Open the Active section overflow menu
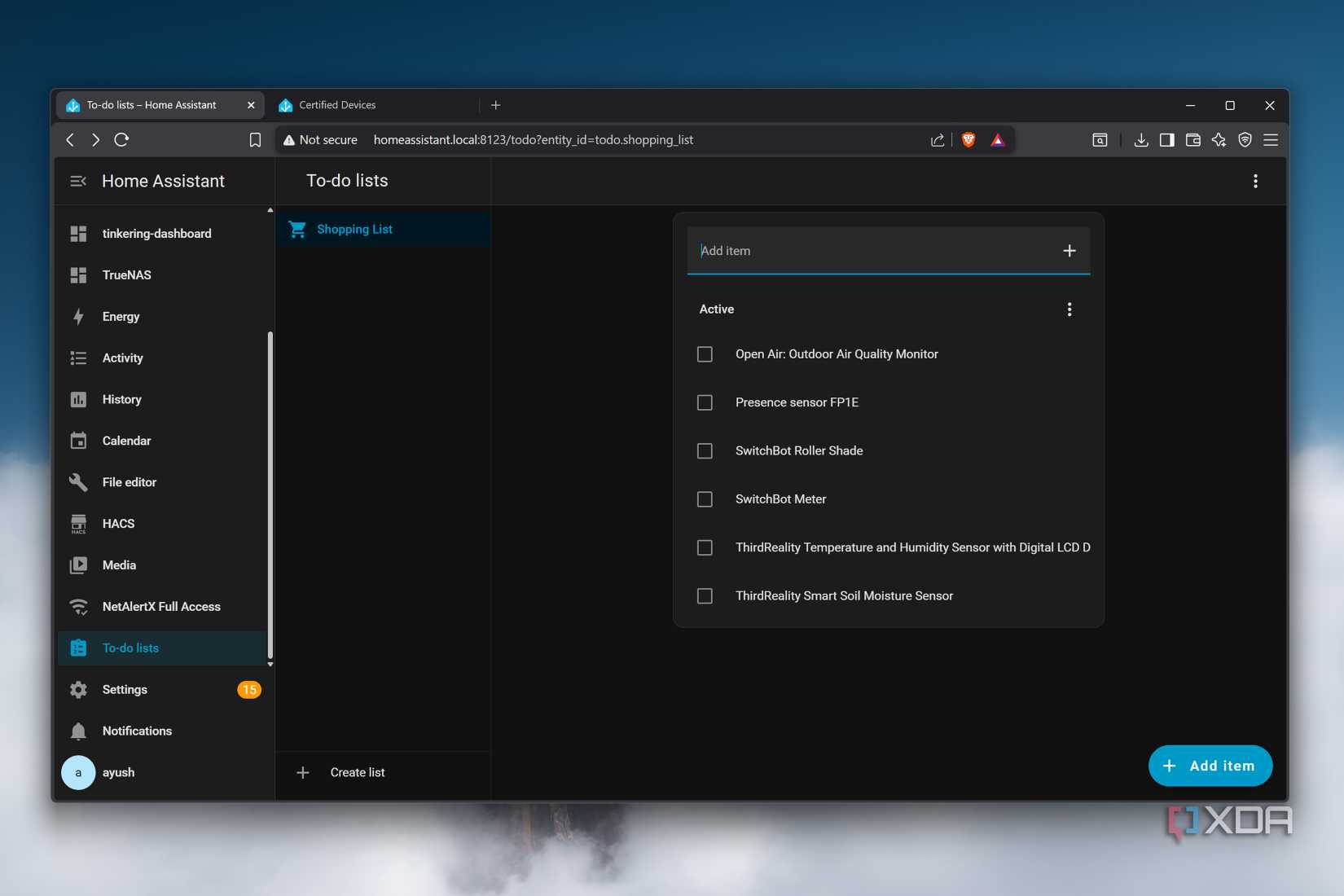Screen dimensions: 1344x896 [1069, 310]
